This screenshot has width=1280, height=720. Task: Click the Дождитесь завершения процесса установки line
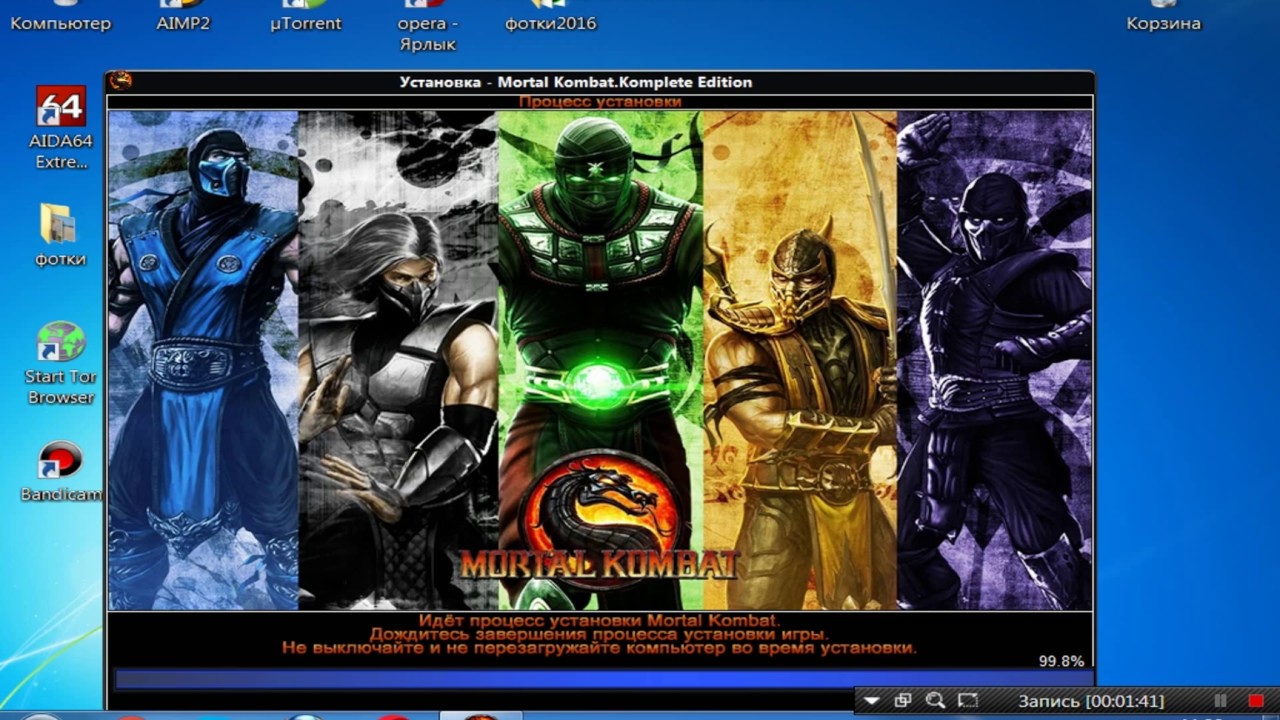point(599,634)
